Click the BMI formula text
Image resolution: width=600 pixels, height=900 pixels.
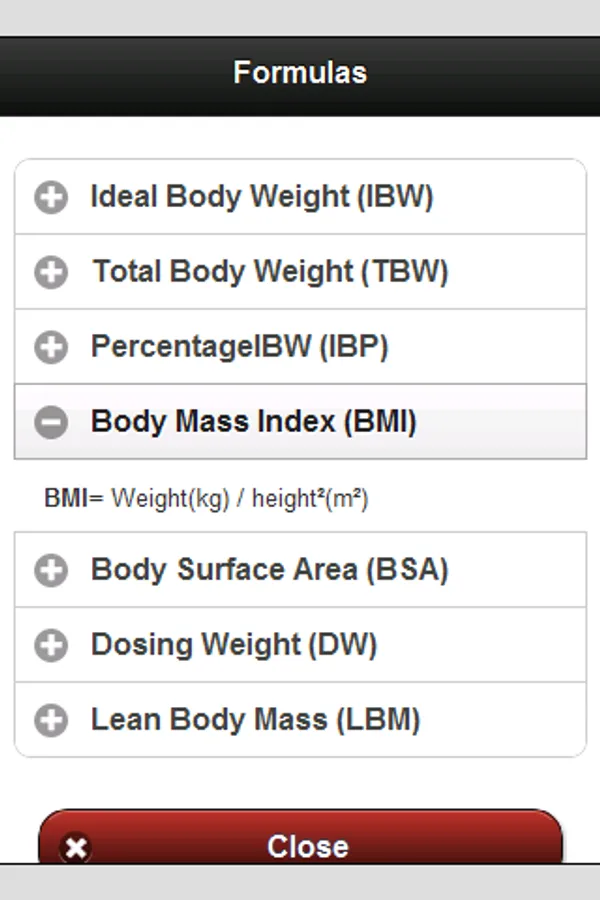(206, 498)
